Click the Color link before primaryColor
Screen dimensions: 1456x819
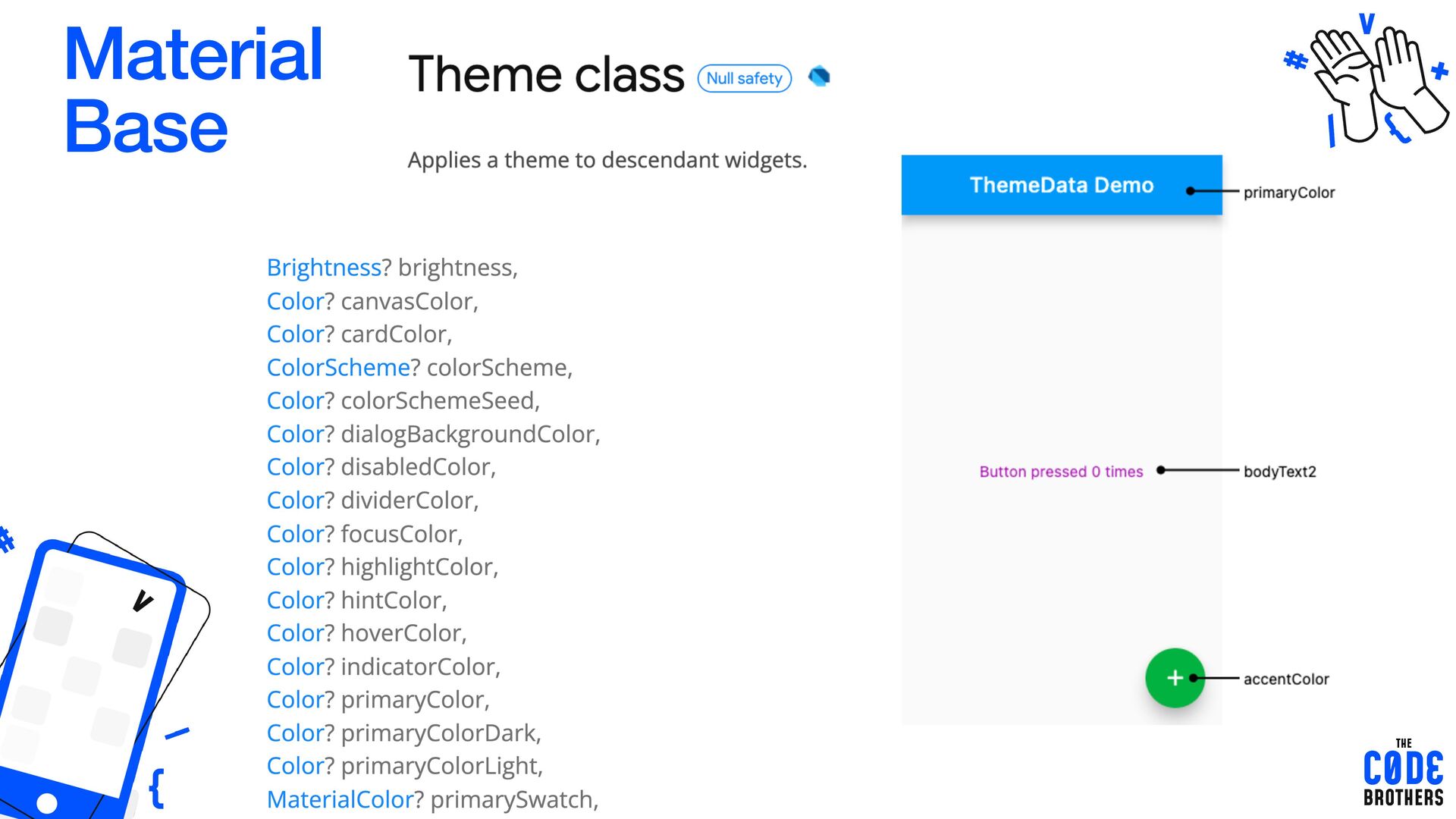point(296,699)
